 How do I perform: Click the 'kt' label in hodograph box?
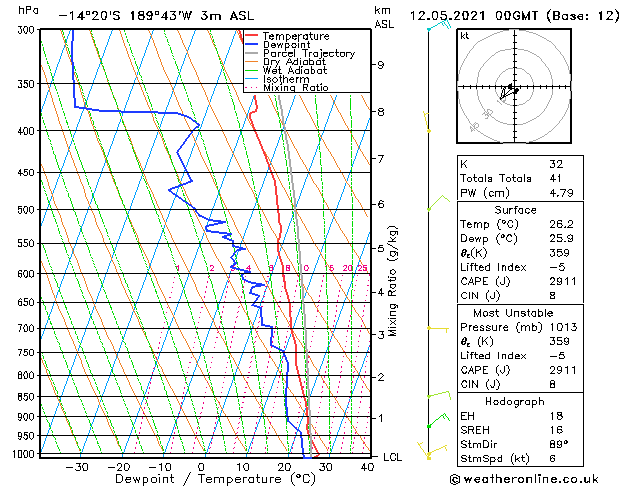click(465, 35)
